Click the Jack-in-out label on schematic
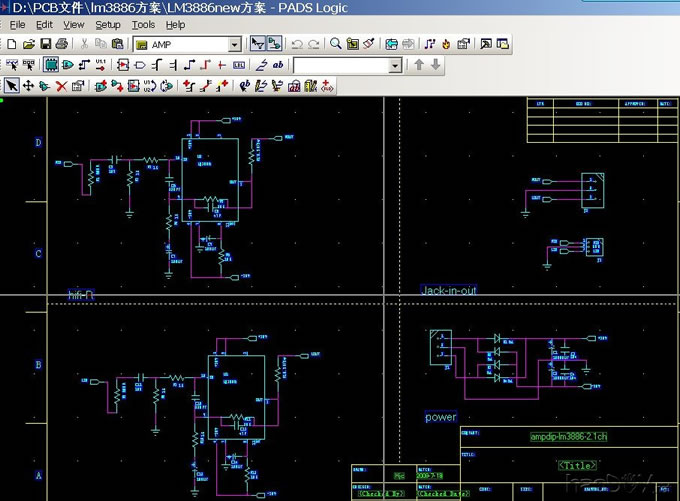The width and height of the screenshot is (680, 501). [449, 291]
